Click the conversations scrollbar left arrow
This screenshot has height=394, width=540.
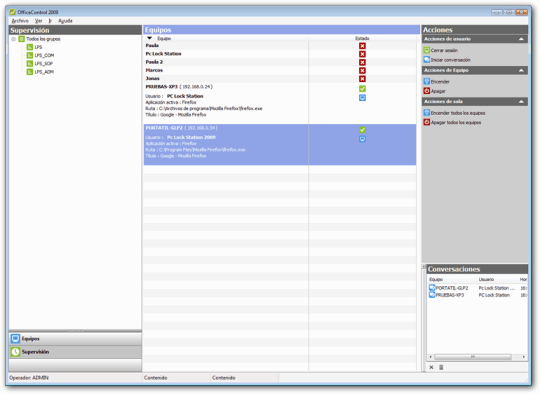tap(430, 357)
